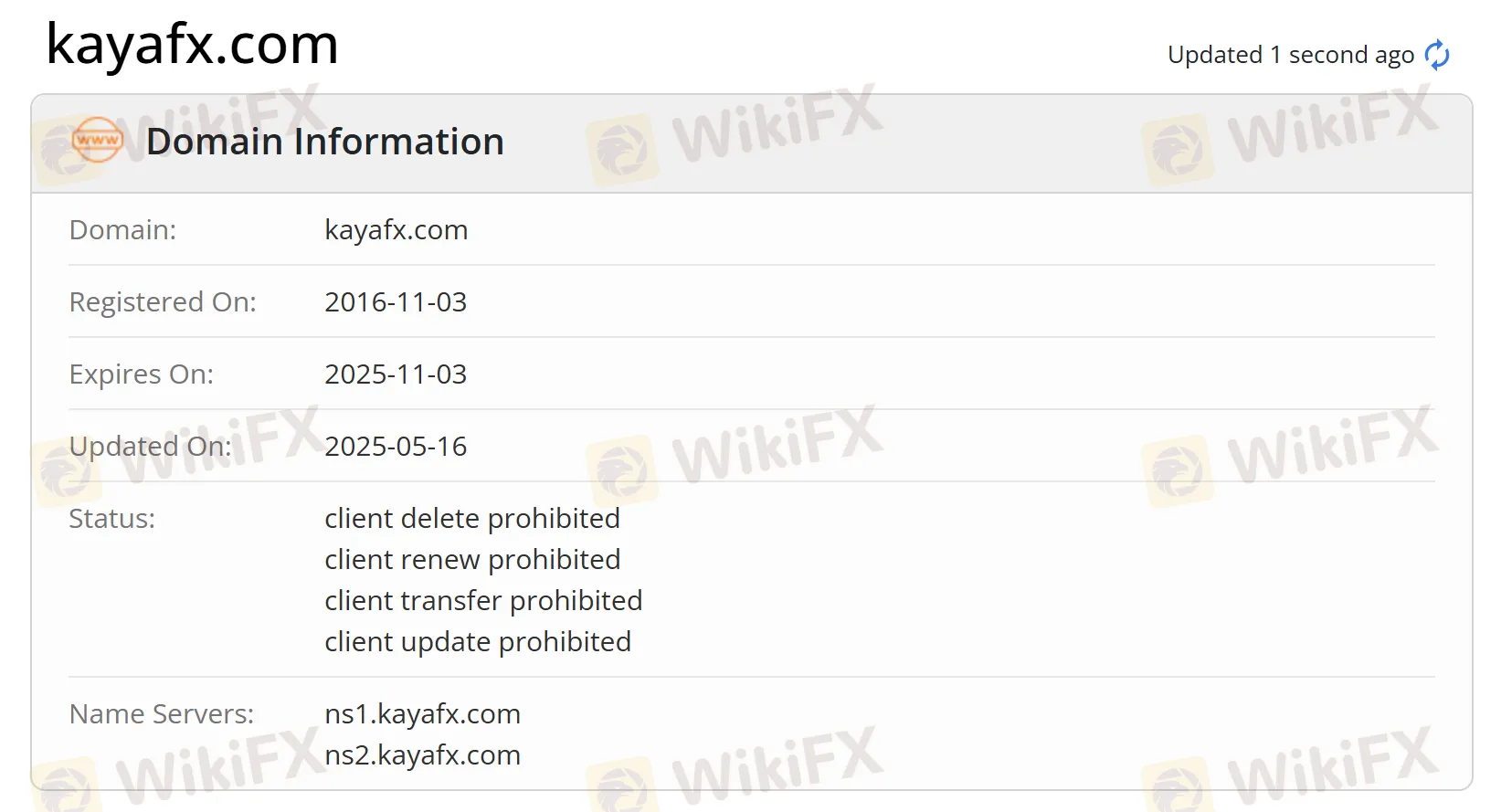The image size is (1501, 812).
Task: Select the kayafx.com domain value
Action: pyautogui.click(x=396, y=229)
